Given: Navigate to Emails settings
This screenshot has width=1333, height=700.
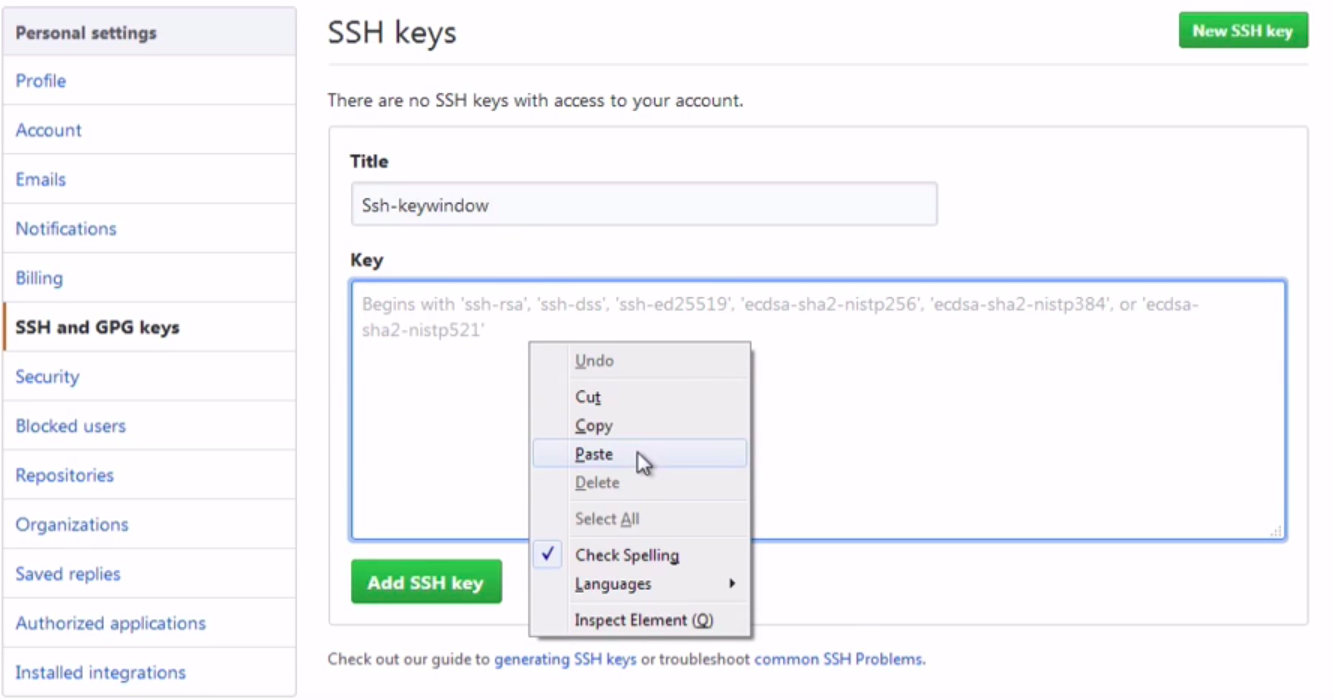Looking at the screenshot, I should click(40, 180).
